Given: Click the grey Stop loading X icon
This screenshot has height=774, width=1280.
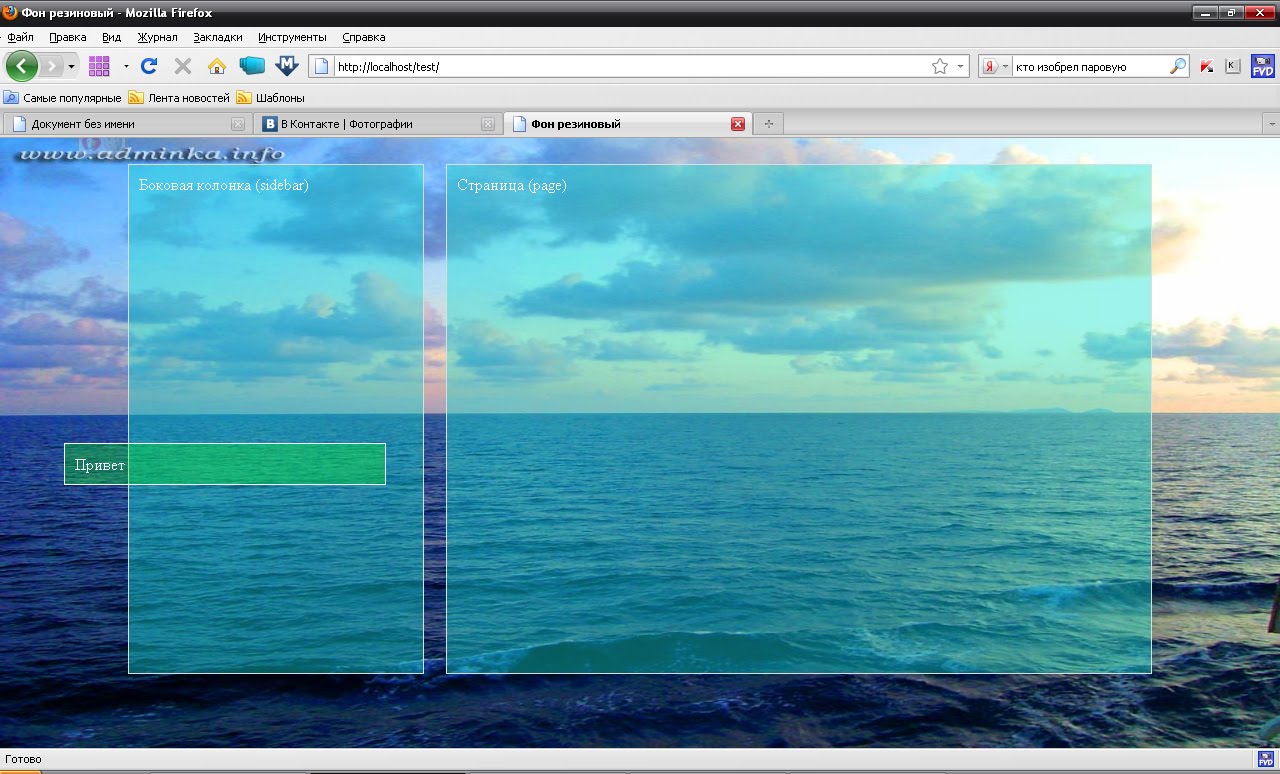Looking at the screenshot, I should [183, 66].
